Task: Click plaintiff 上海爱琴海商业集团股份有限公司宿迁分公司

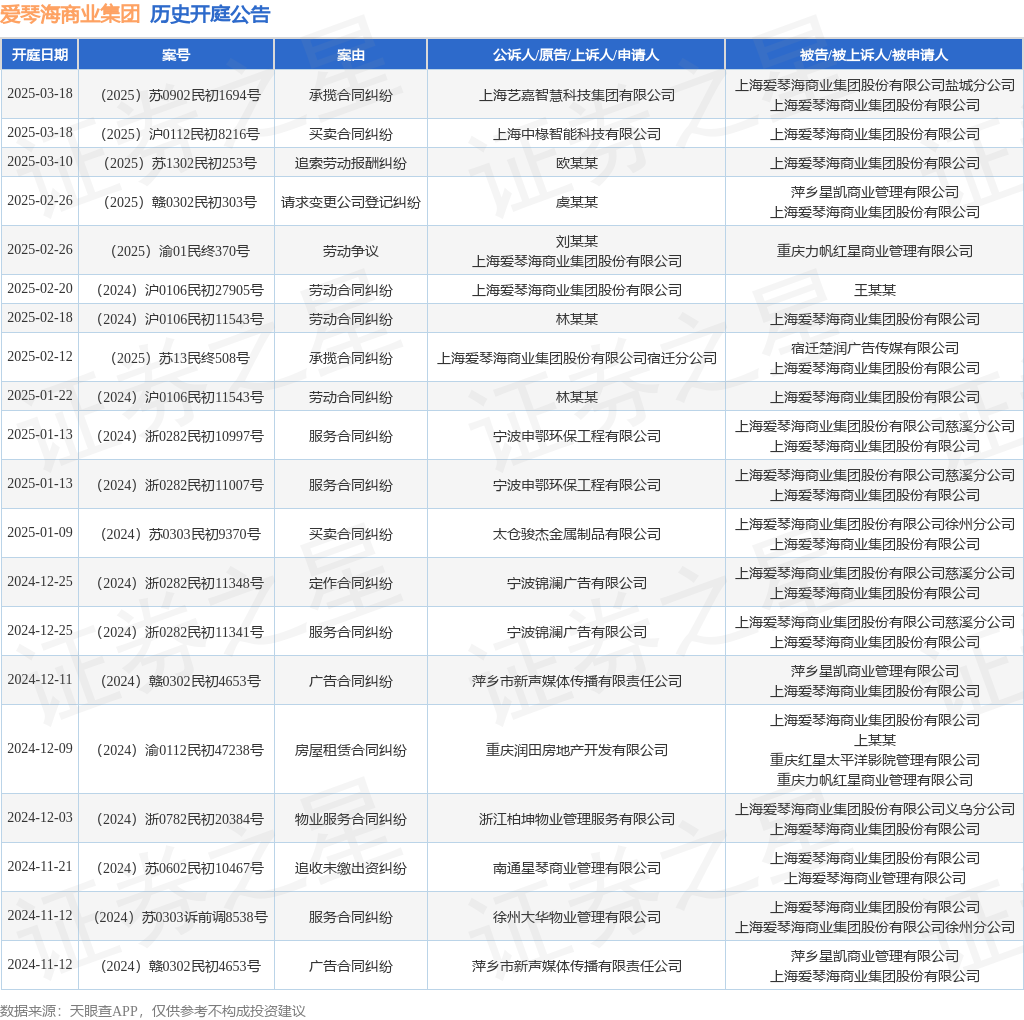Action: point(577,359)
